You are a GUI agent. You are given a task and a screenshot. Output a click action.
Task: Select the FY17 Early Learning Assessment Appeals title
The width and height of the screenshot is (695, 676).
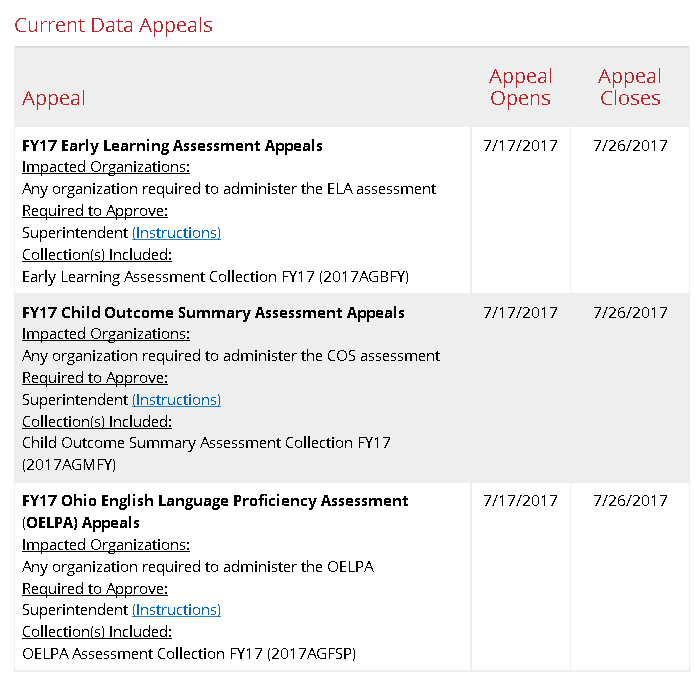(x=172, y=146)
